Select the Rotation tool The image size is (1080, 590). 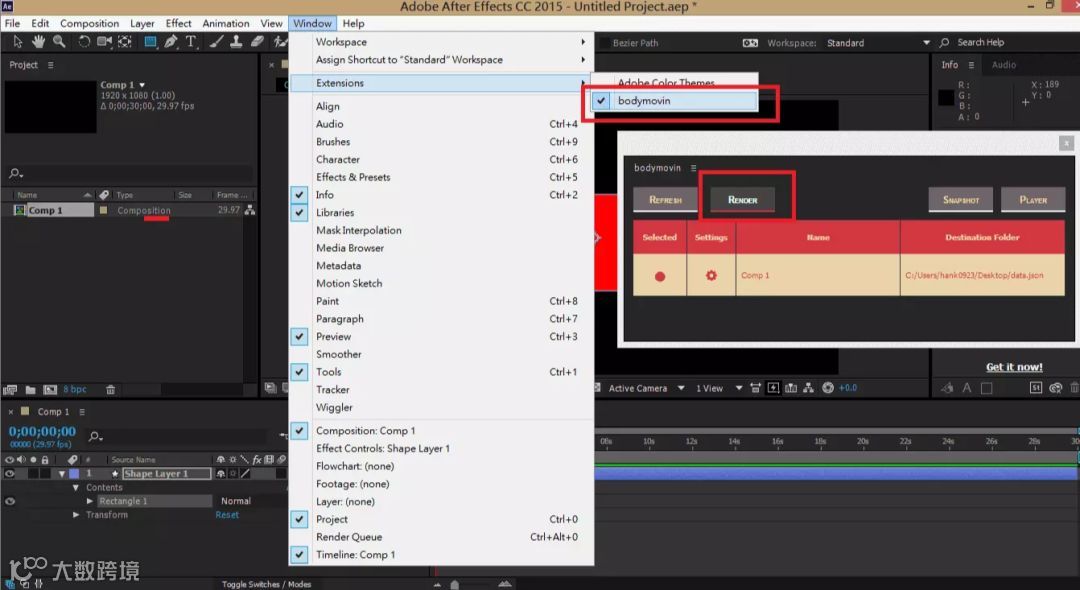pos(84,42)
